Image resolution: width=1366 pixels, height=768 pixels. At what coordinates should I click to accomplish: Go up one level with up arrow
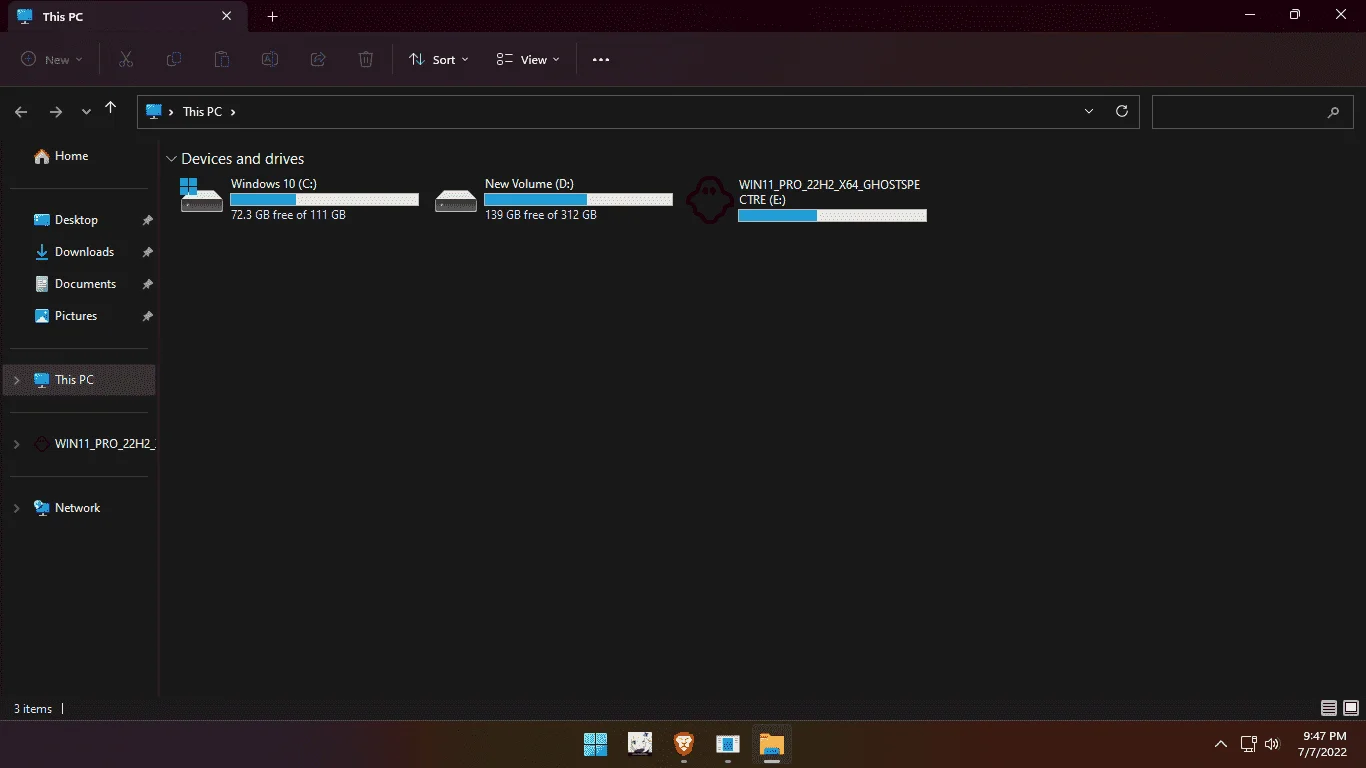pos(111,108)
